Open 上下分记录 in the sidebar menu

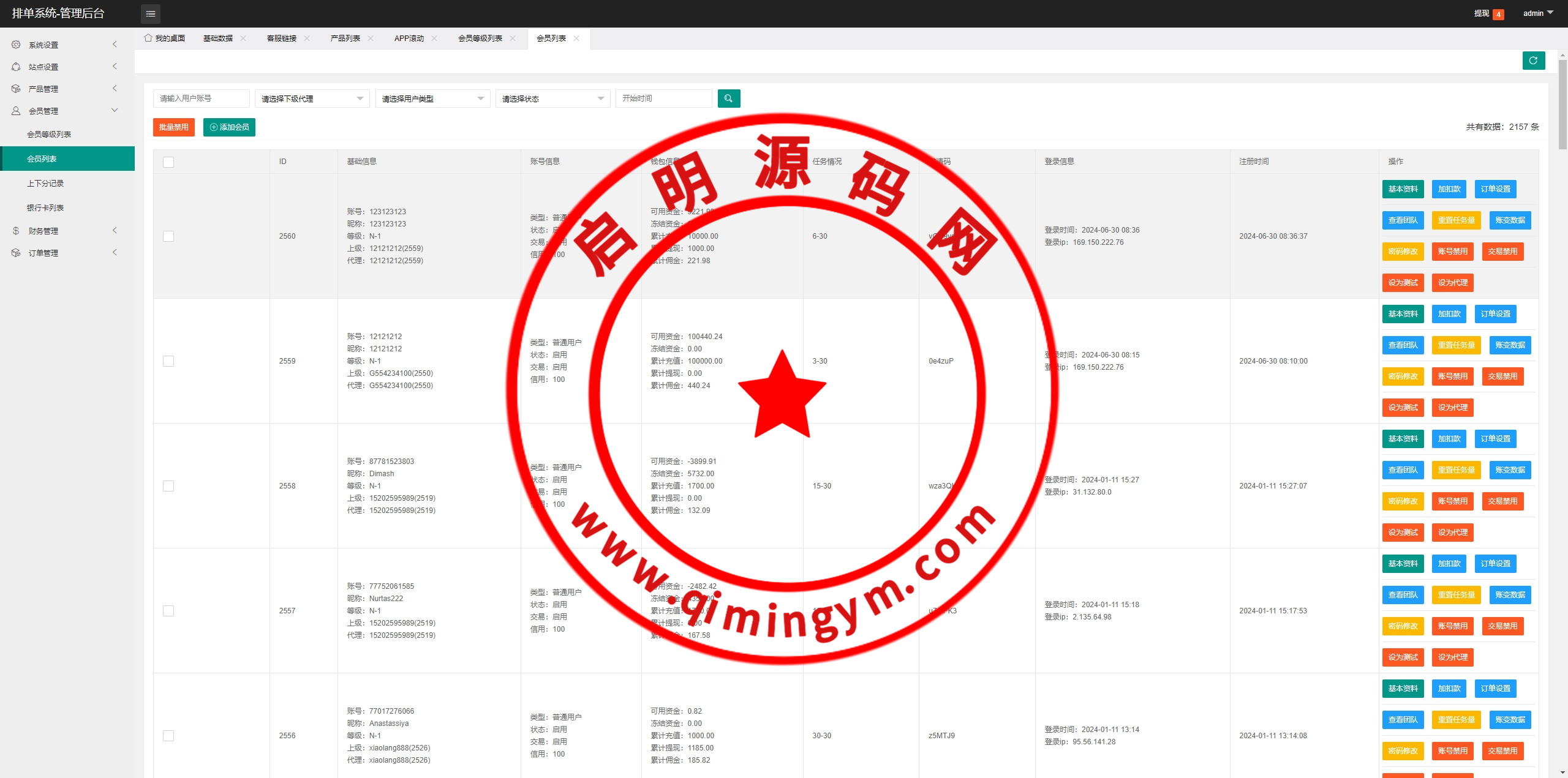[45, 183]
